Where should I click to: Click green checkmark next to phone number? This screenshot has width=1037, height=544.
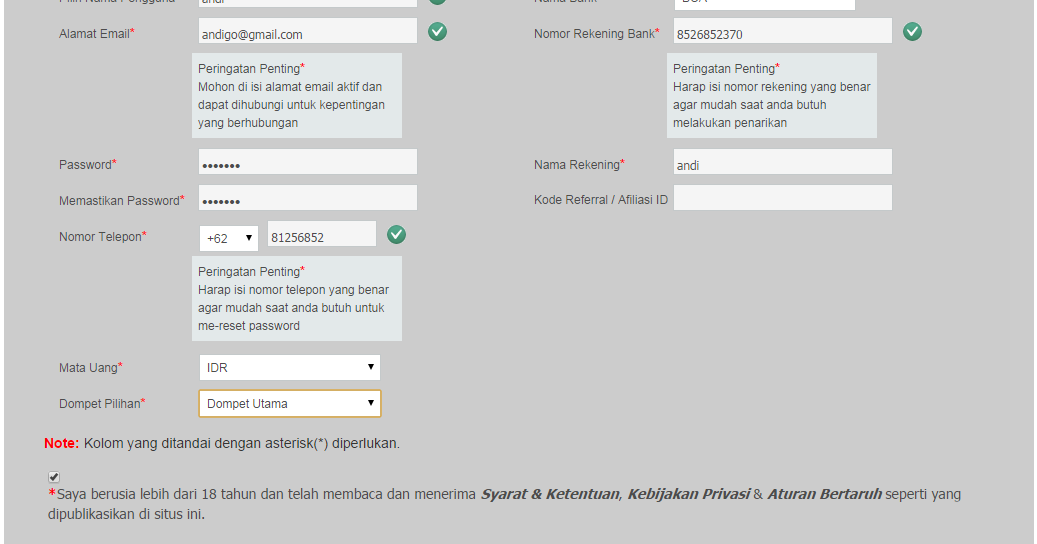[x=396, y=234]
